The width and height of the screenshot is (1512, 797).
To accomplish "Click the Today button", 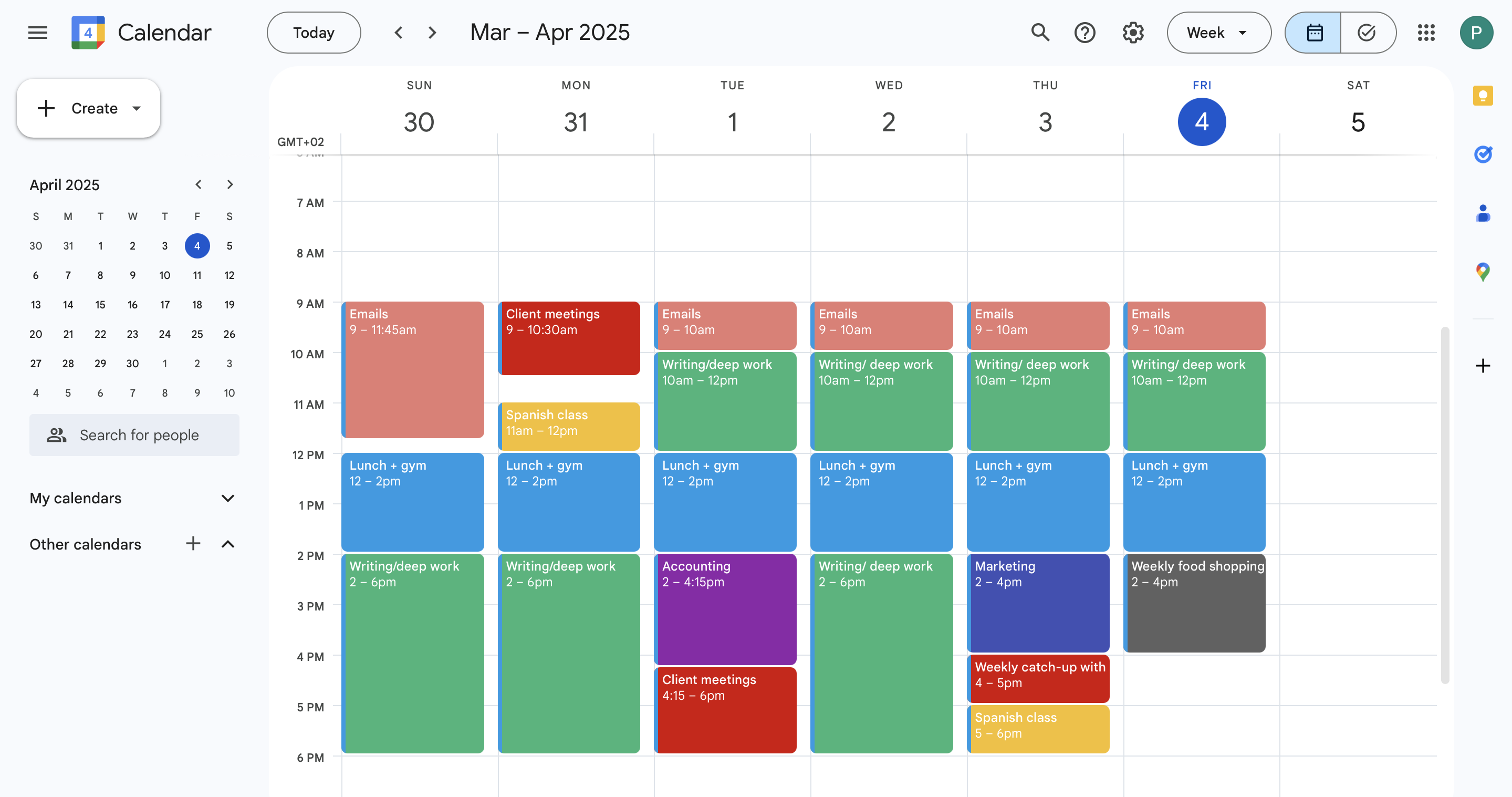I will [x=314, y=32].
